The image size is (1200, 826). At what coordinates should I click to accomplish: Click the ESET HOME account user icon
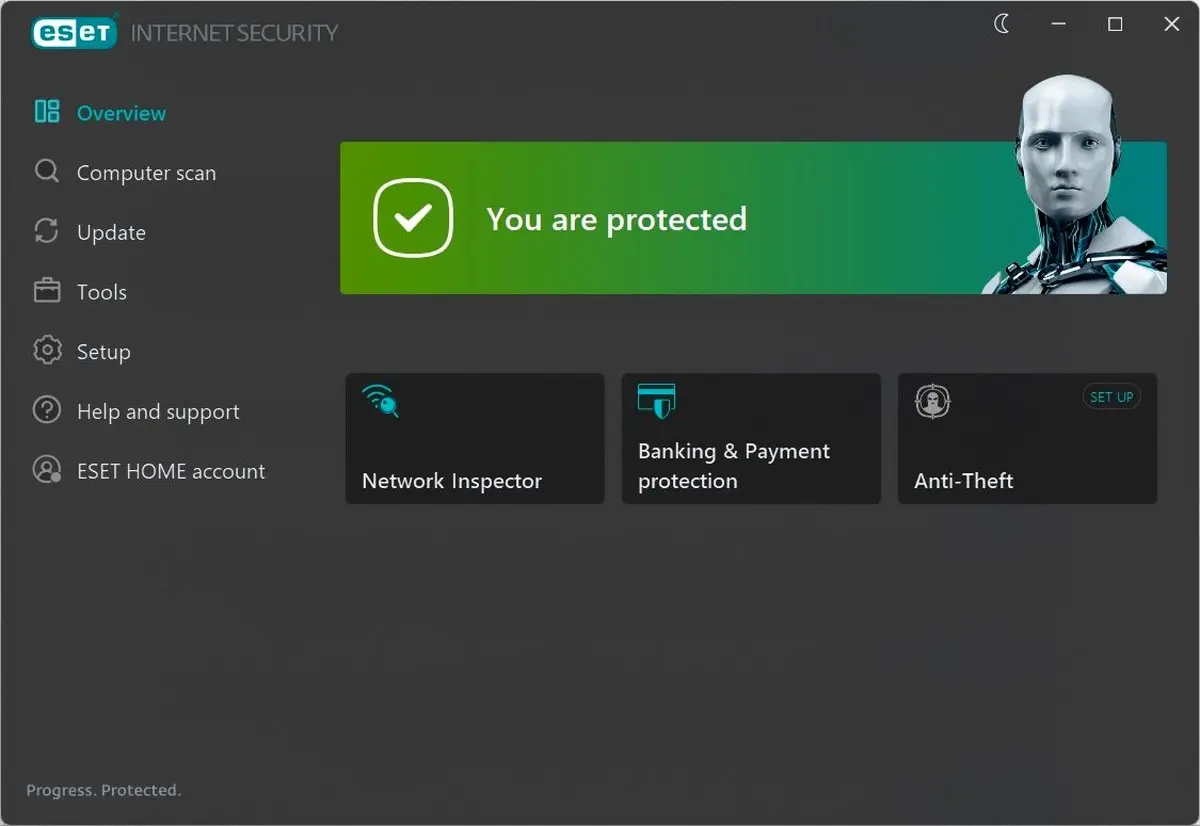(47, 470)
